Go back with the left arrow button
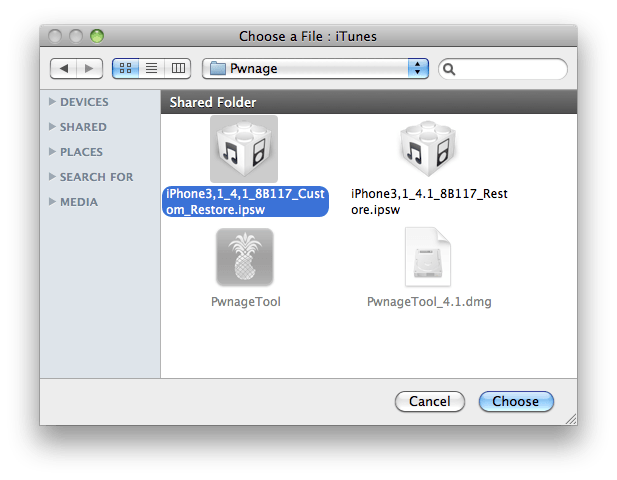This screenshot has height=480, width=617. pos(64,69)
